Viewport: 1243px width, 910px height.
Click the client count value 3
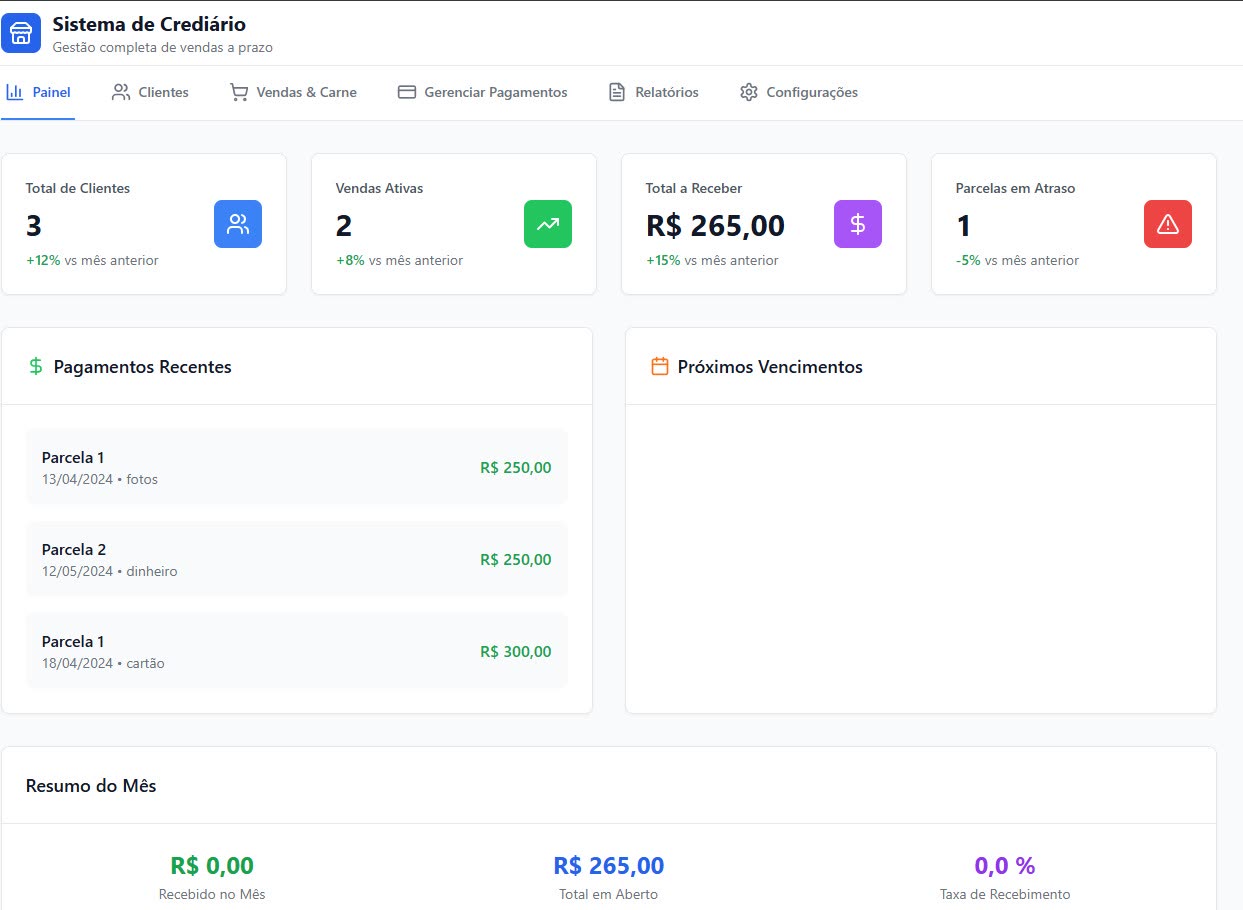34,226
